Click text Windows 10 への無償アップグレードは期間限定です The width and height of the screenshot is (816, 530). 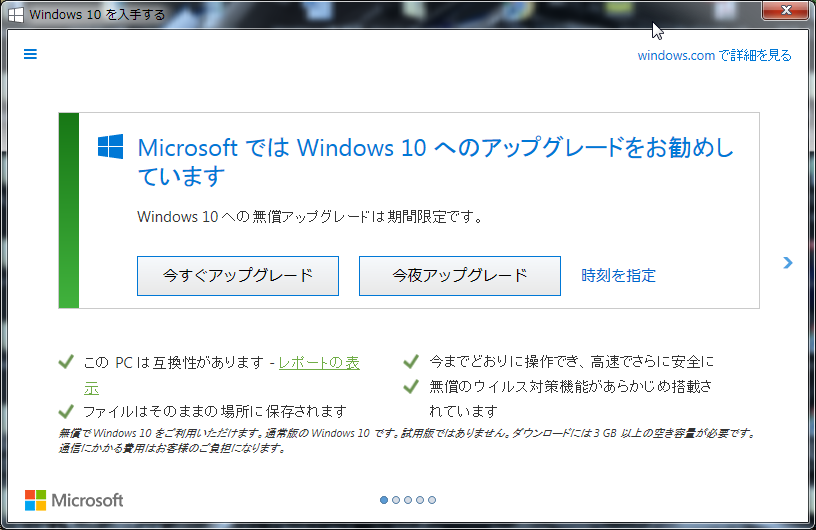(x=310, y=217)
